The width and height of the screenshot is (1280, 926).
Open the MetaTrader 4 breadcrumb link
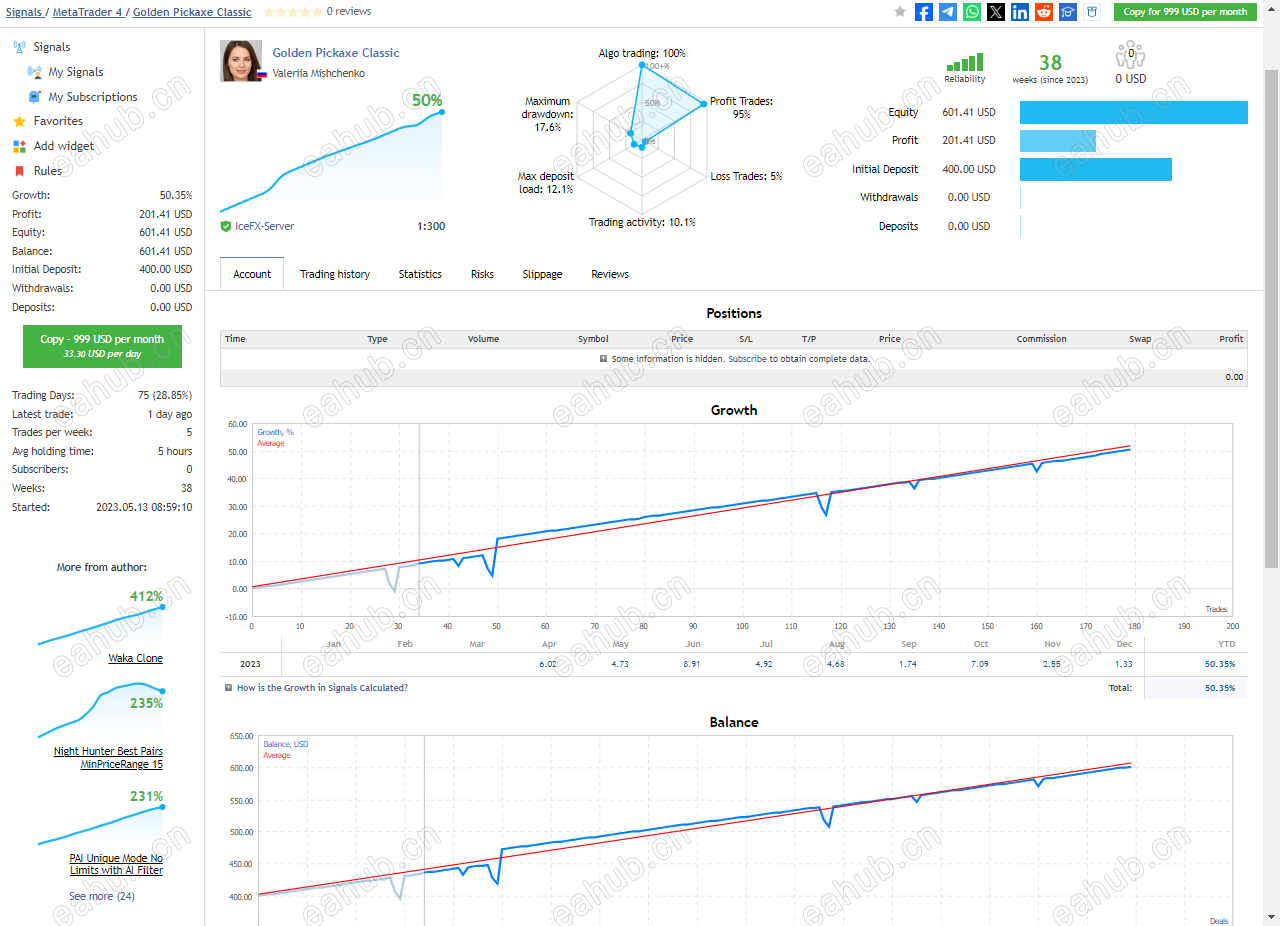tap(87, 12)
